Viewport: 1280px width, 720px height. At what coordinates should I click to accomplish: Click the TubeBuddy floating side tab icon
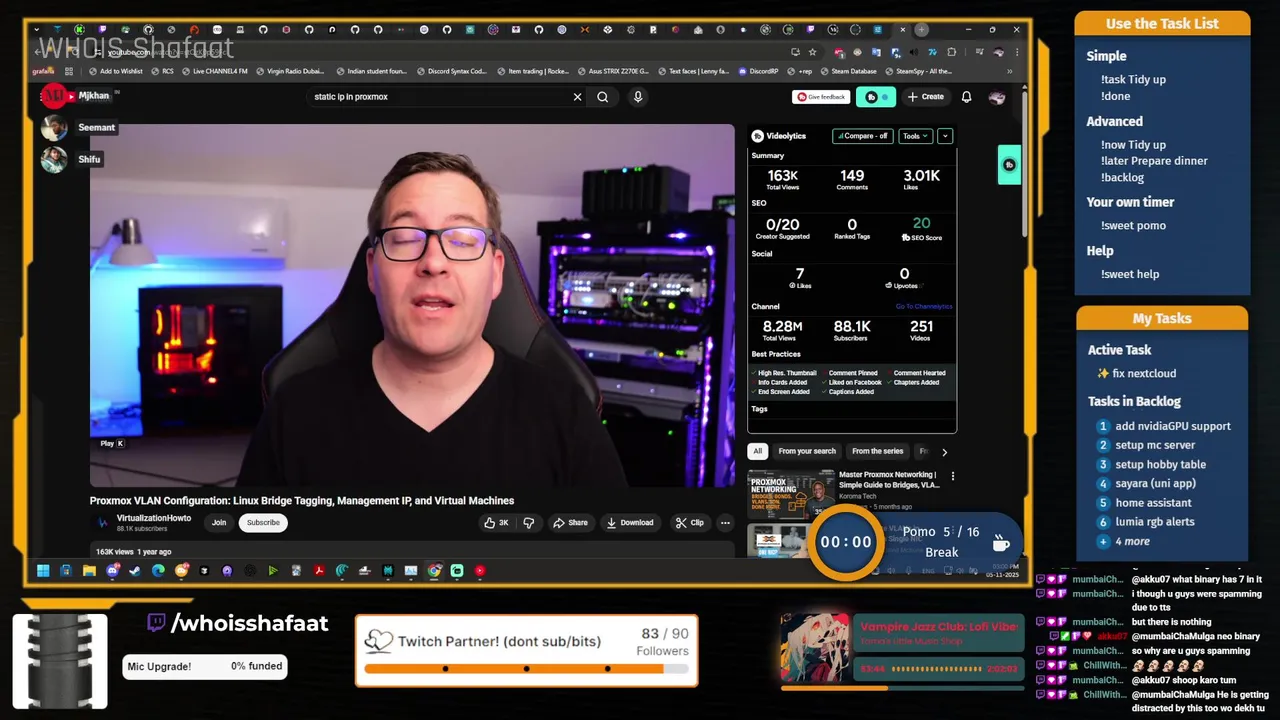(1009, 165)
